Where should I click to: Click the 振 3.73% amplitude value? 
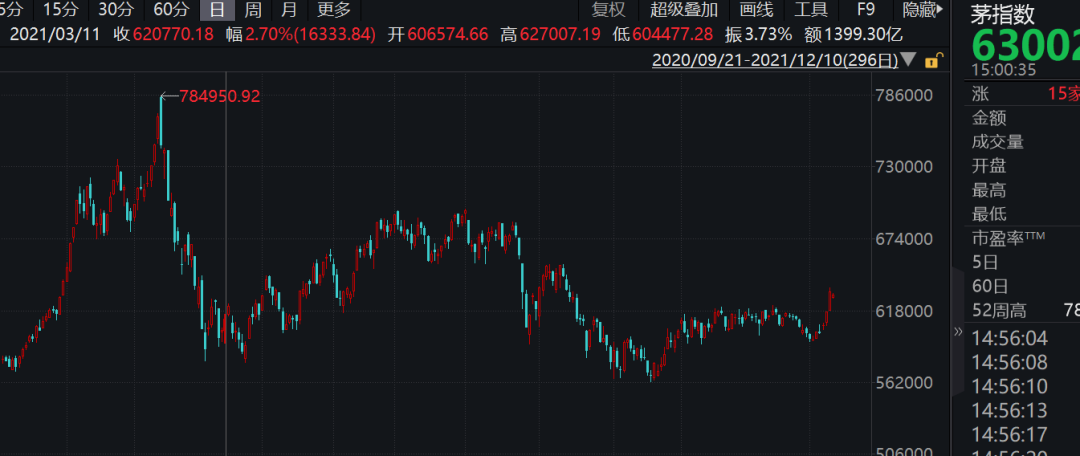[x=758, y=34]
